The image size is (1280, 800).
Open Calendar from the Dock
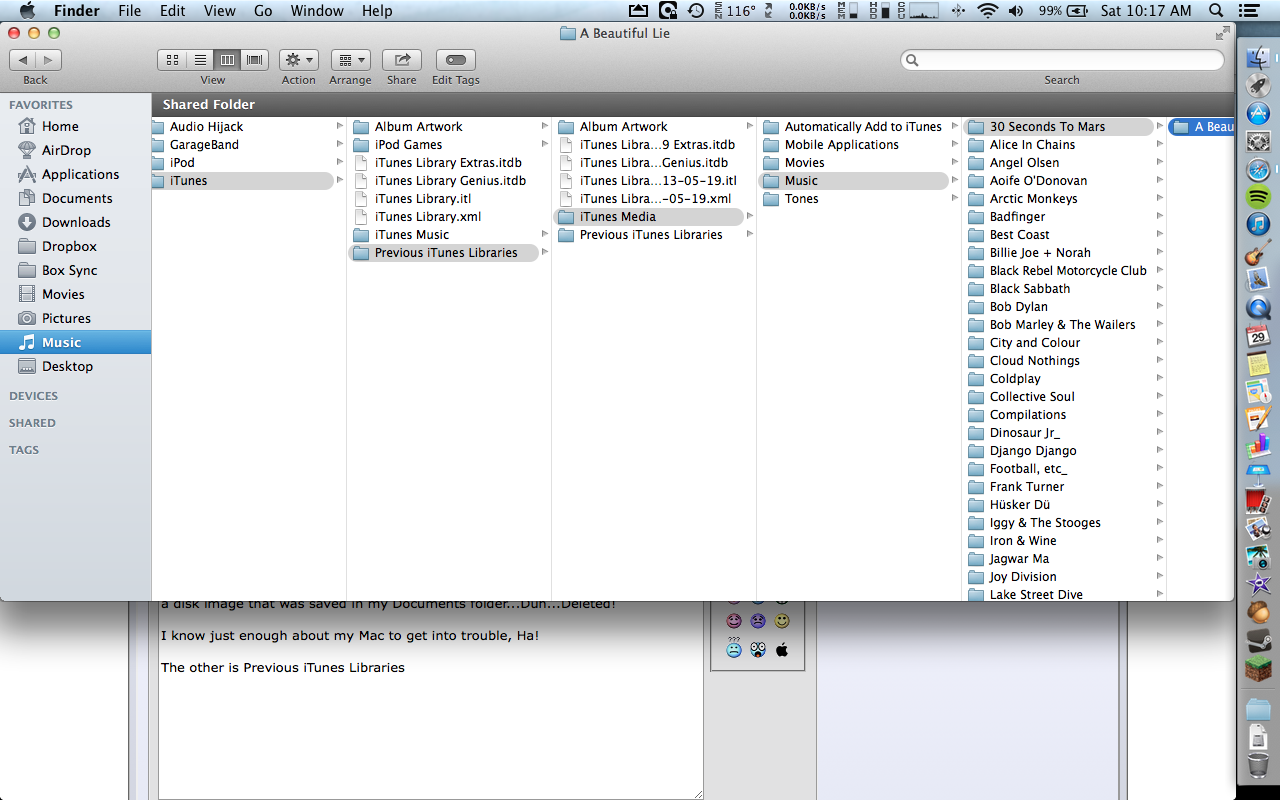1258,338
